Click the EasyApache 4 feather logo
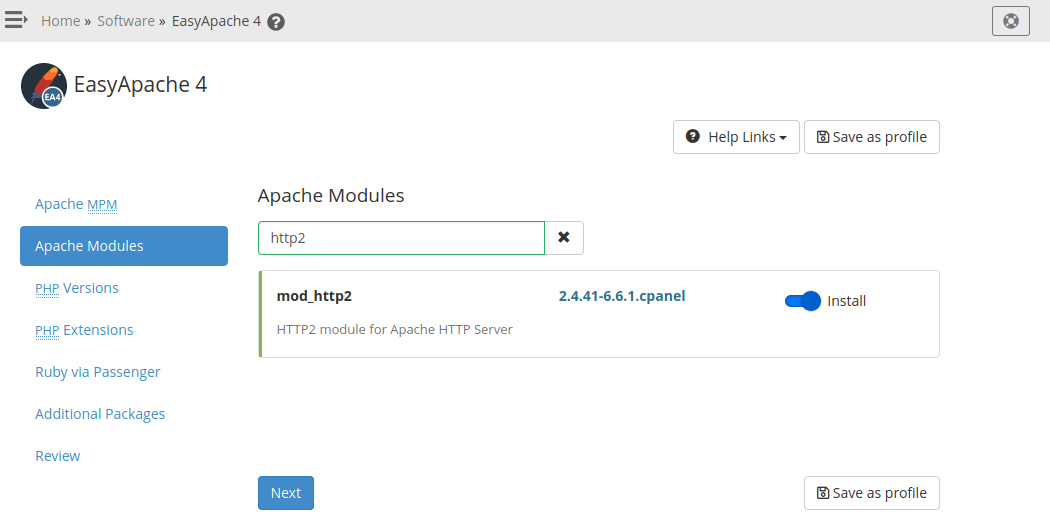Viewport: 1050px width, 516px height. (43, 86)
